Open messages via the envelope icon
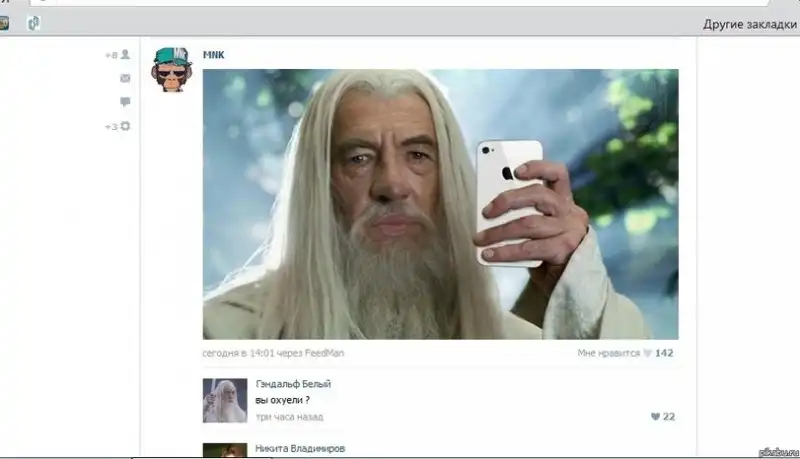This screenshot has height=459, width=800. [x=125, y=78]
